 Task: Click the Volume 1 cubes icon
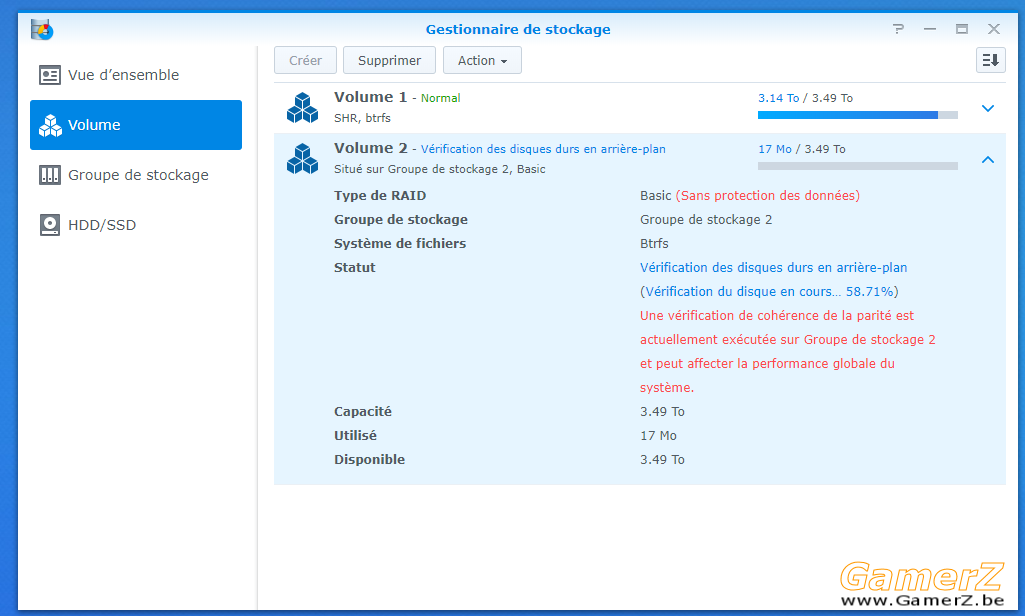[302, 108]
